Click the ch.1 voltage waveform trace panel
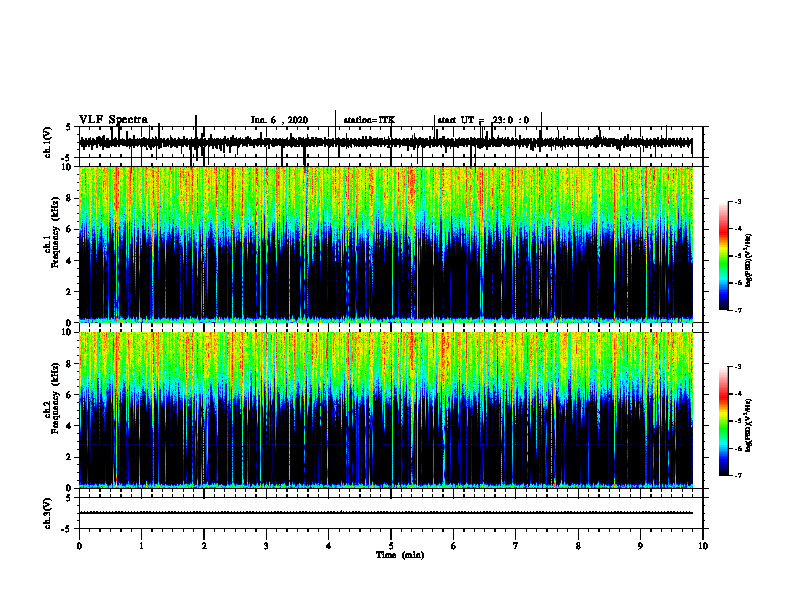This screenshot has height=612, width=792. (x=391, y=142)
